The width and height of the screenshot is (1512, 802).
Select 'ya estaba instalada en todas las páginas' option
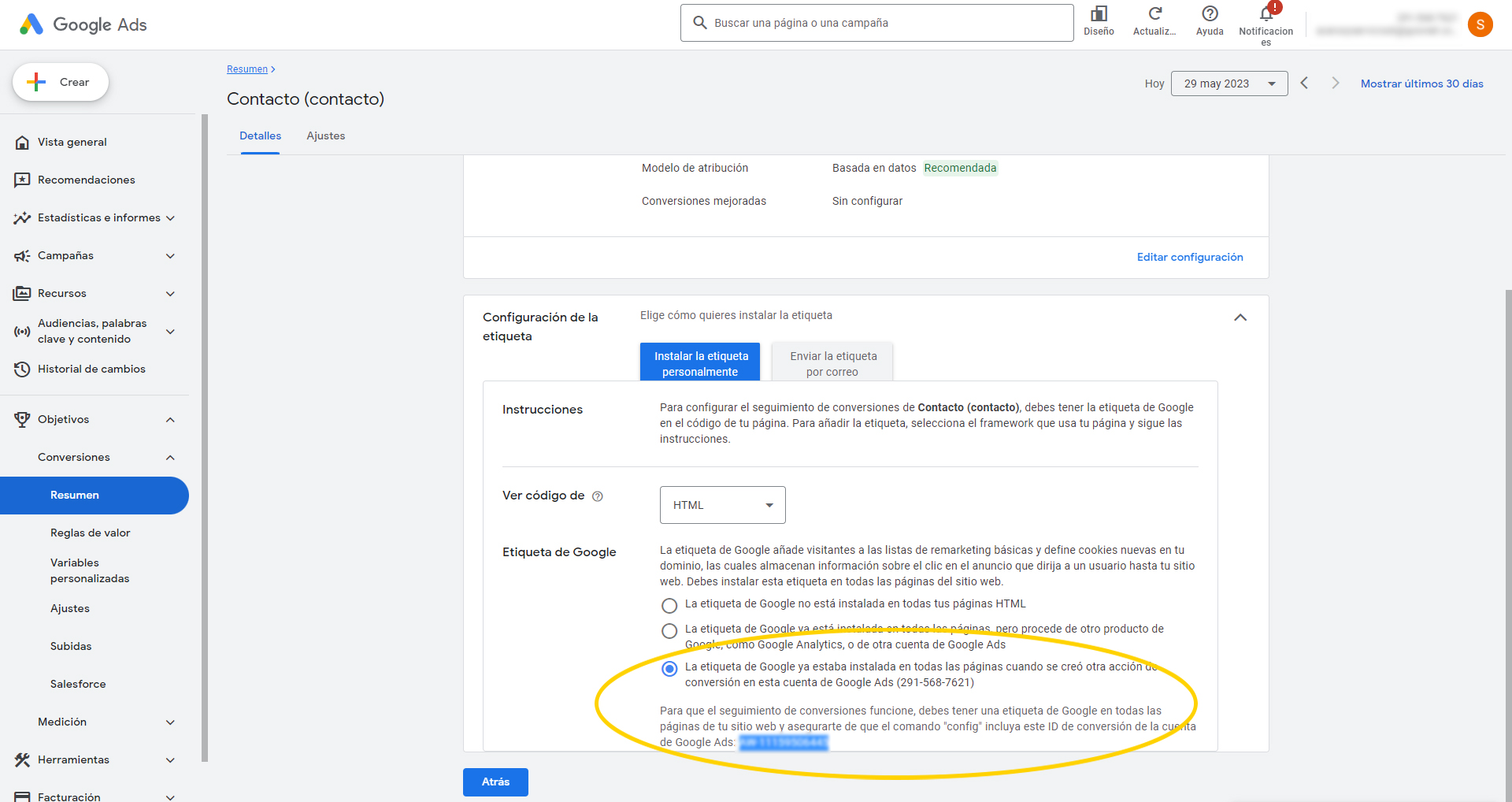pos(669,669)
